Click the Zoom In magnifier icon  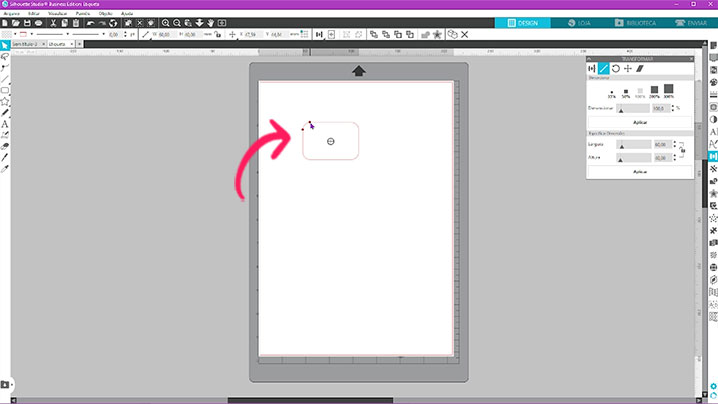(166, 22)
